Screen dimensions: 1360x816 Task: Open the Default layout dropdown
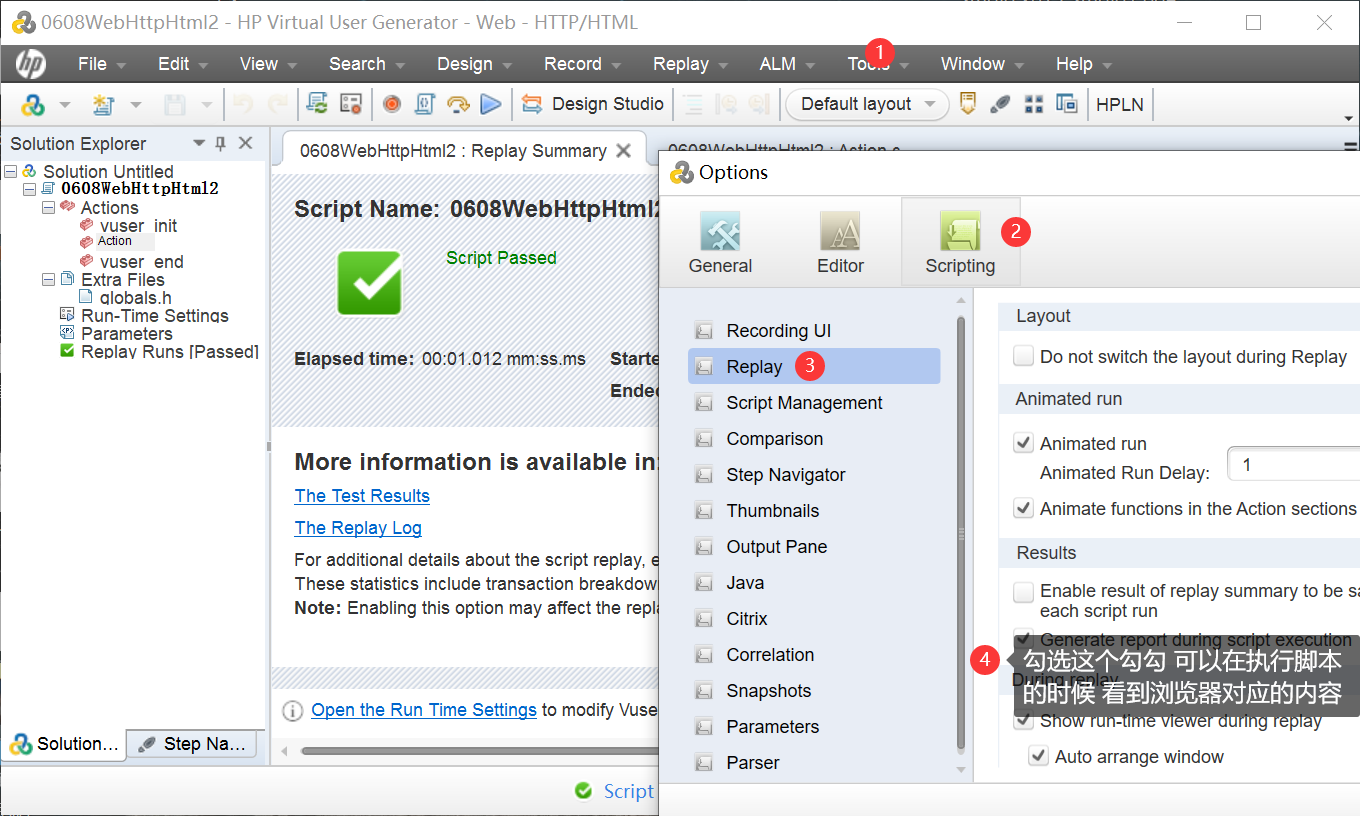point(867,104)
